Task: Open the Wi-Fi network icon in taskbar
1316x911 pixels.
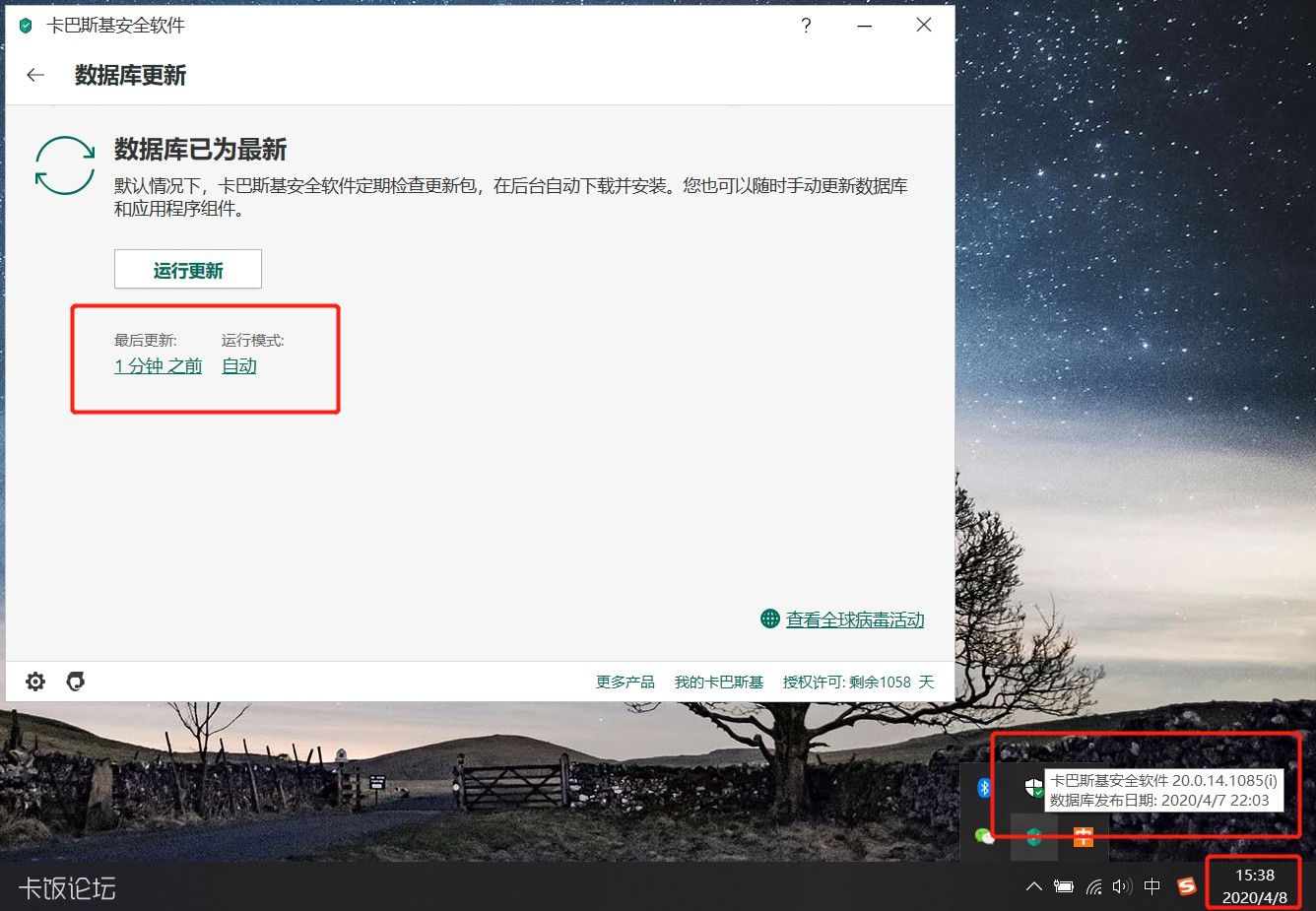Action: tap(1093, 886)
